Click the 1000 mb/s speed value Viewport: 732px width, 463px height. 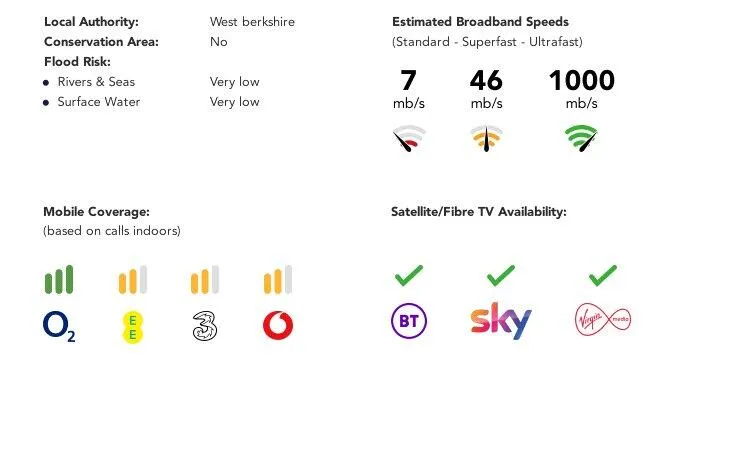tap(581, 81)
